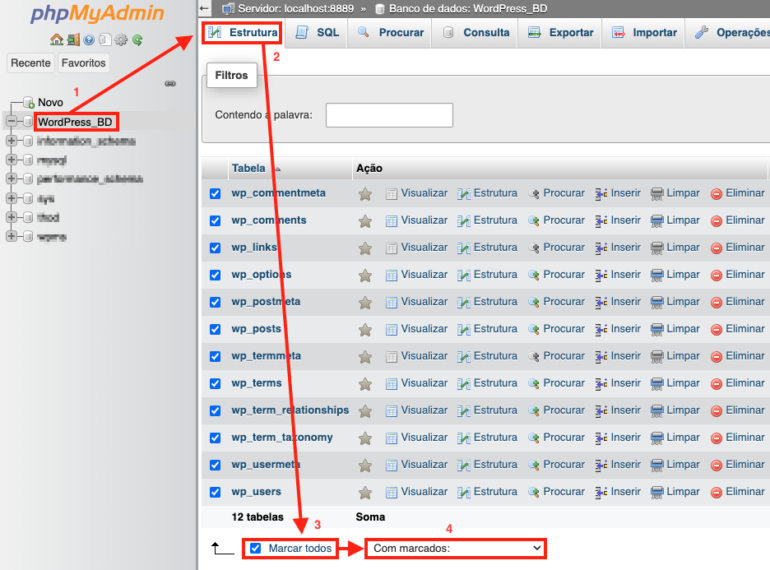Switch to the Estrutura tab

[x=242, y=32]
